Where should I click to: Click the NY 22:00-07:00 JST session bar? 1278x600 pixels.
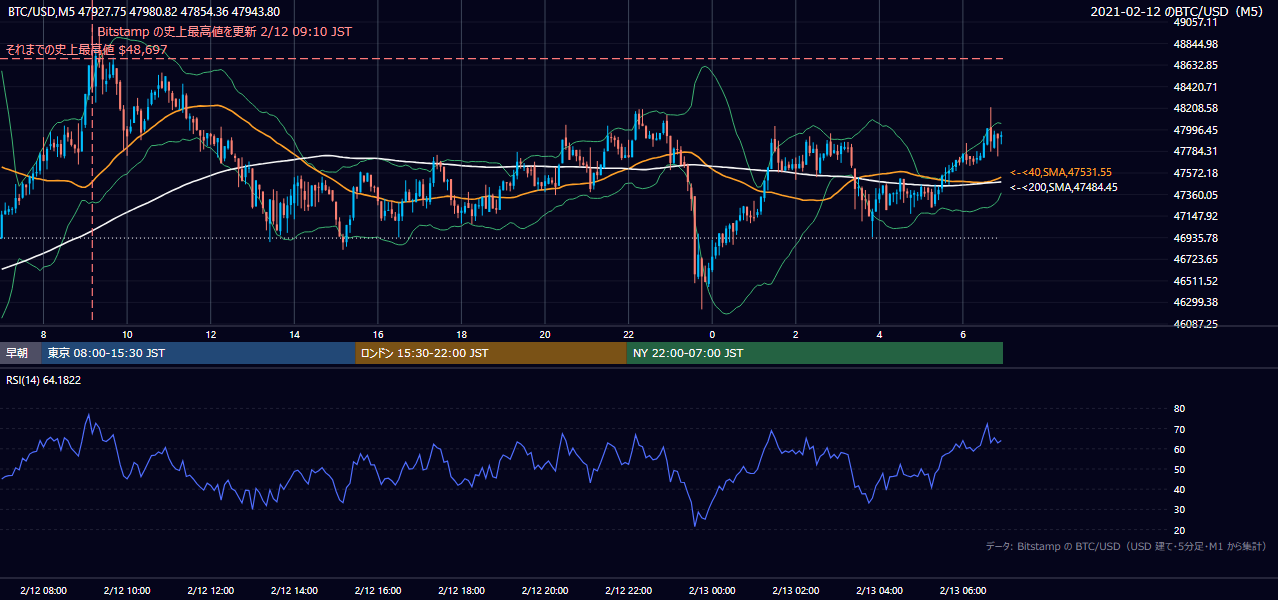[815, 353]
